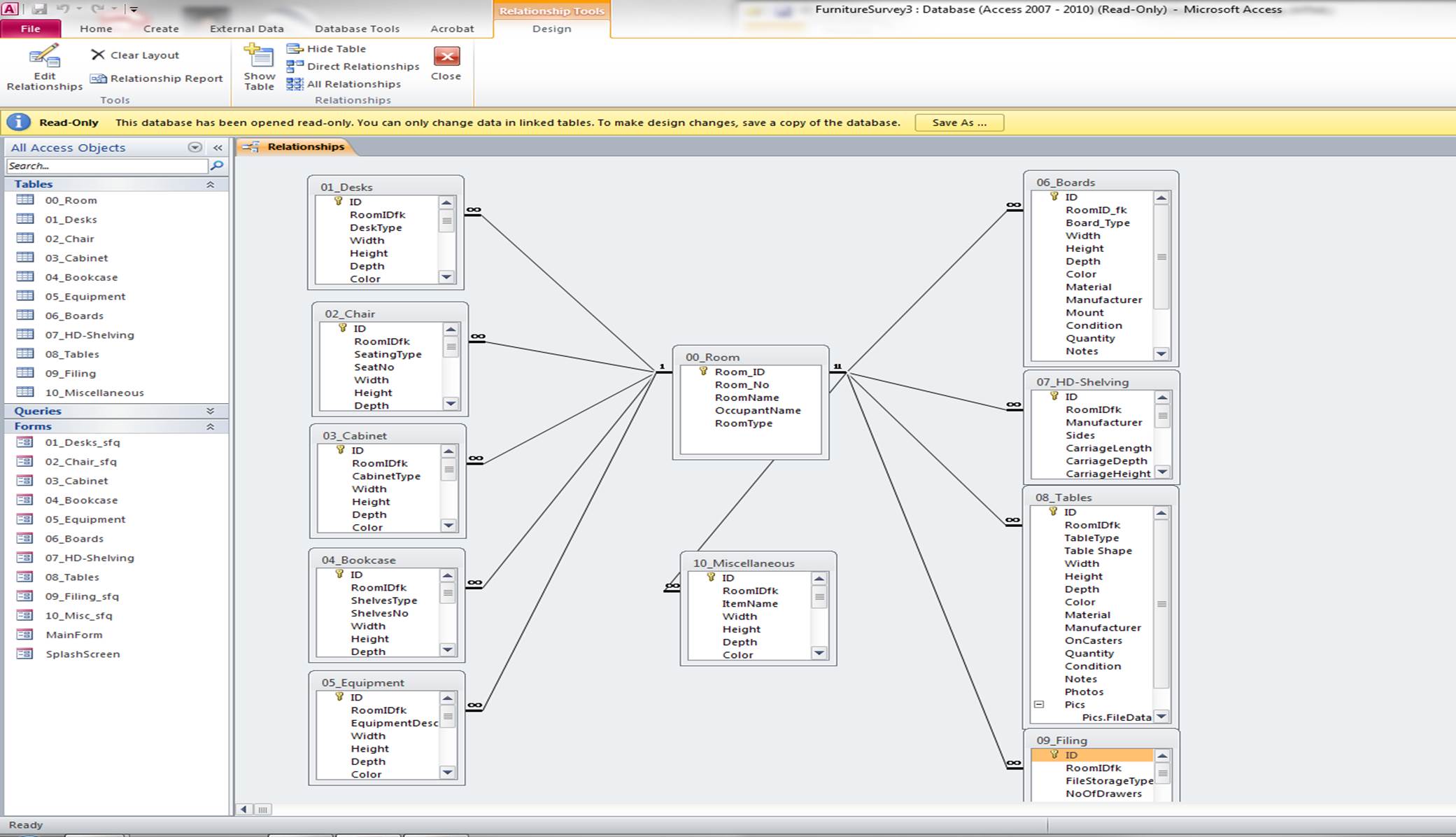Collapse the Tables group in navigation pane
This screenshot has height=837, width=1456.
pos(210,185)
